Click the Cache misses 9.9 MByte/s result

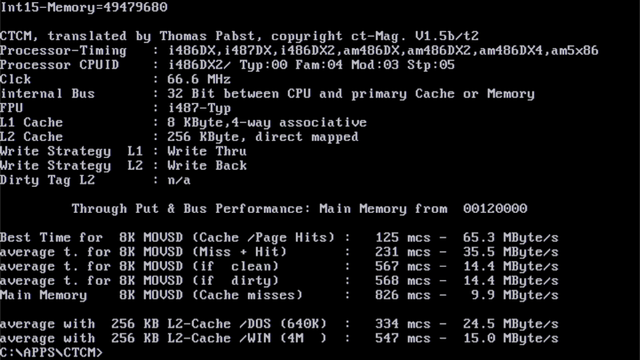[514, 295]
